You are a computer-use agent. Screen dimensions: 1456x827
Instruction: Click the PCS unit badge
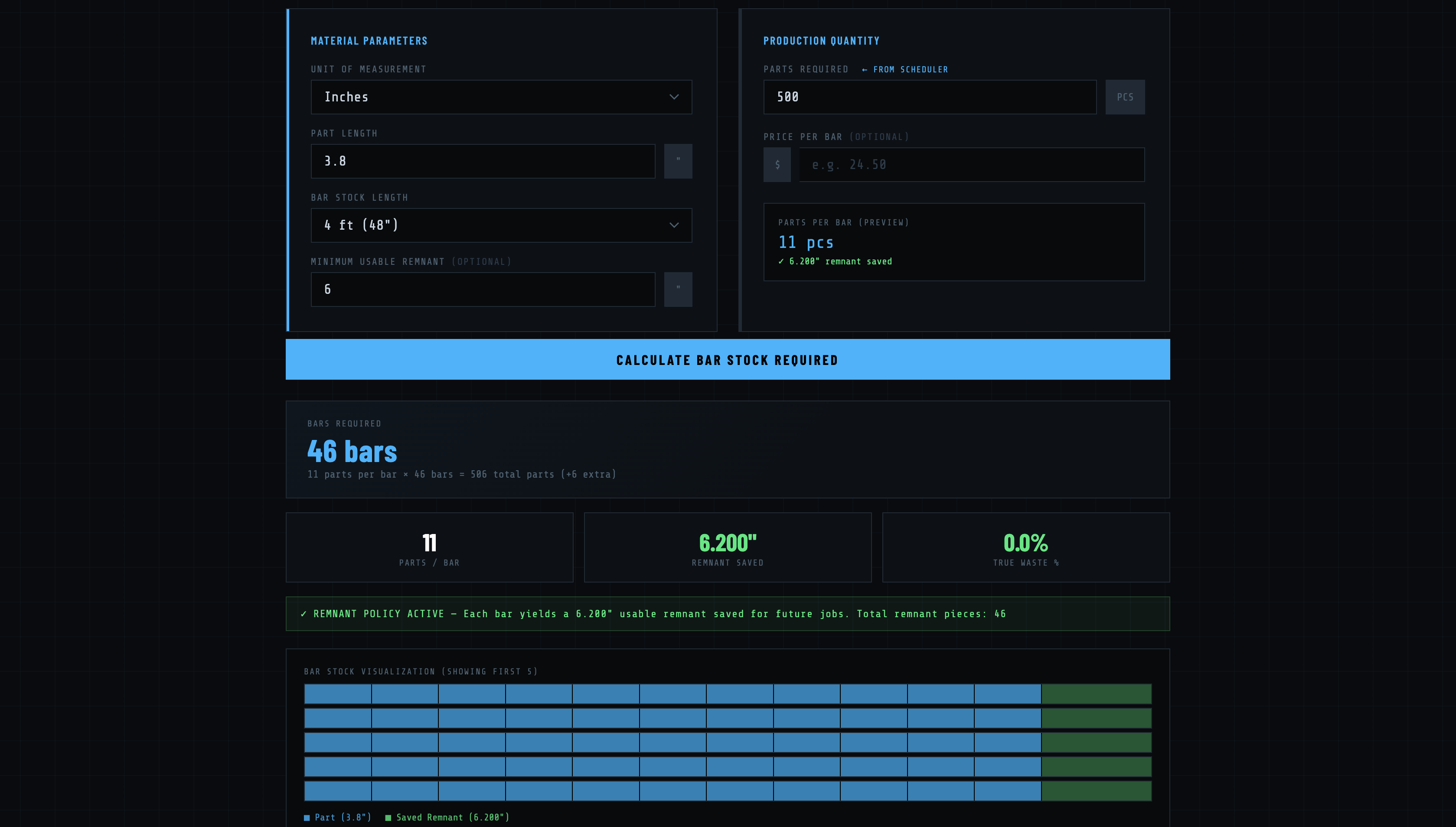pos(1124,97)
